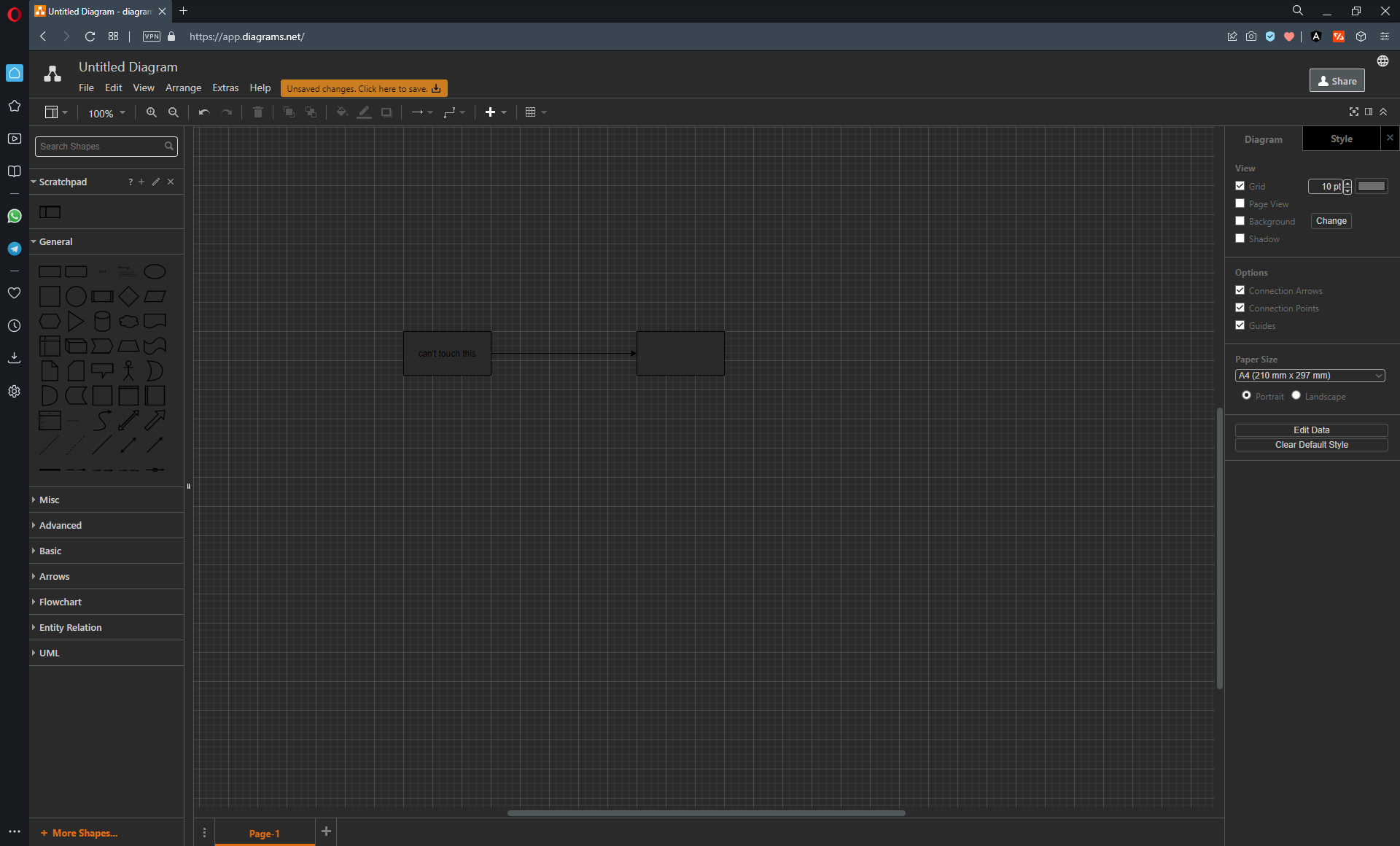Click the Redo icon
Viewport: 1400px width, 846px height.
coord(227,112)
